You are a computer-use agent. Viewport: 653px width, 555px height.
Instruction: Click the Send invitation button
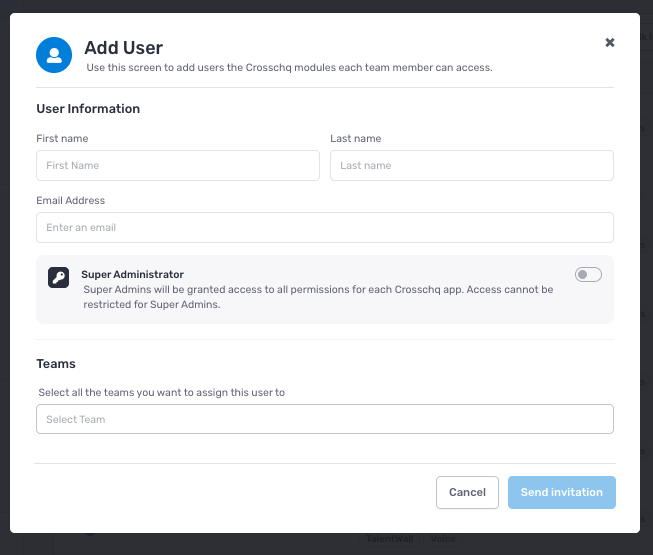point(561,492)
